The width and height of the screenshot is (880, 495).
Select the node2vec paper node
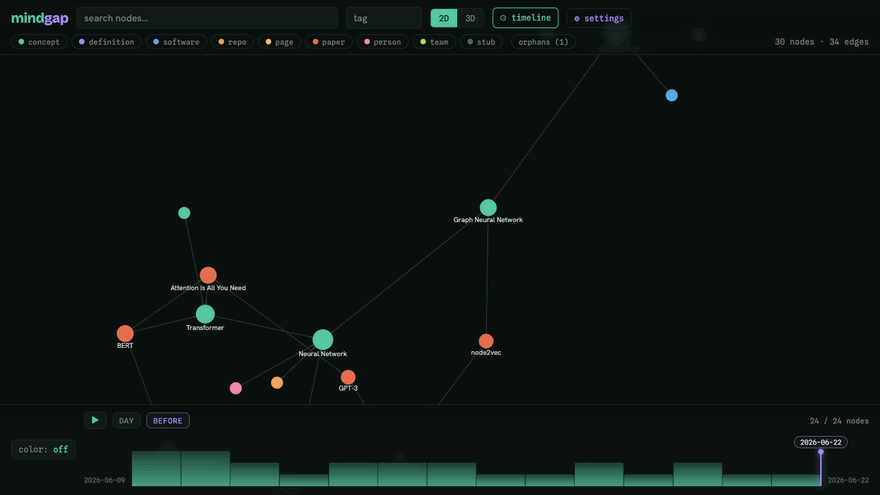[486, 341]
